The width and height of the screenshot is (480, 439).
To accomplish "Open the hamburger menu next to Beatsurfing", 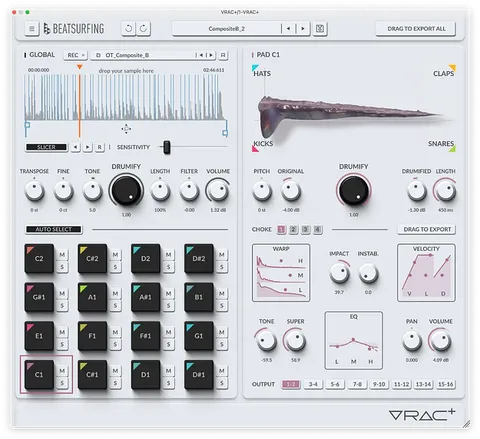I will tap(32, 29).
